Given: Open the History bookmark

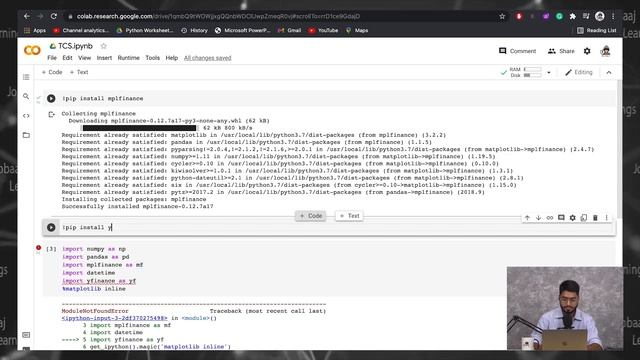Looking at the screenshot, I should coord(194,30).
